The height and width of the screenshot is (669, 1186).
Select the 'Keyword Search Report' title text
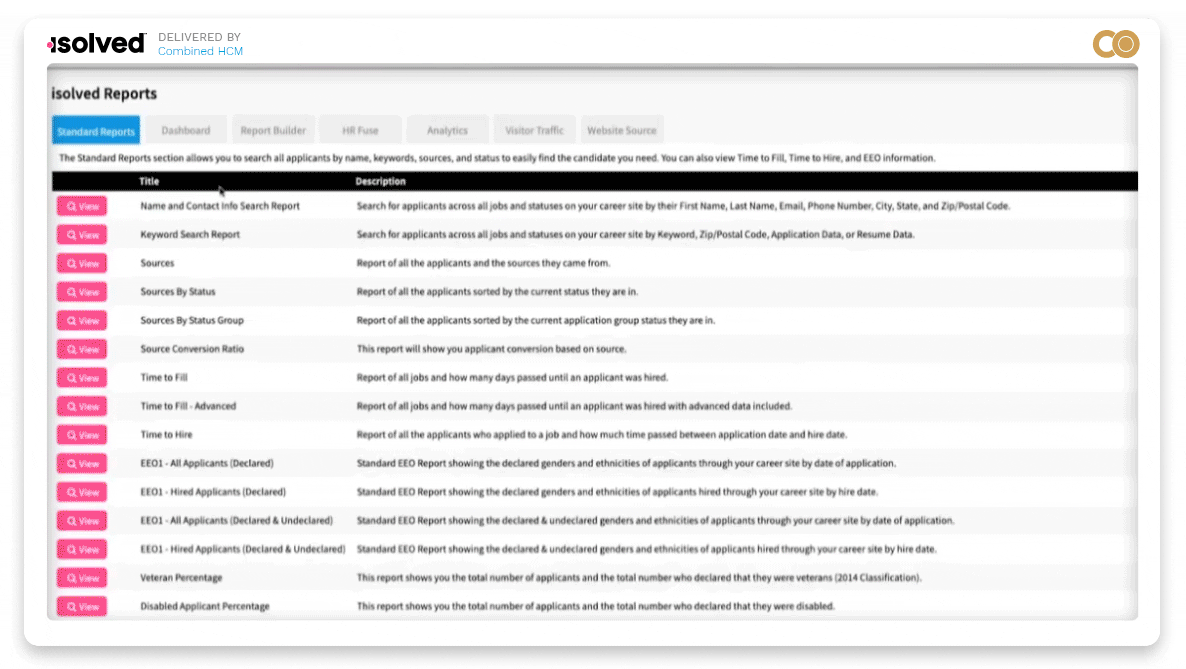pyautogui.click(x=190, y=235)
